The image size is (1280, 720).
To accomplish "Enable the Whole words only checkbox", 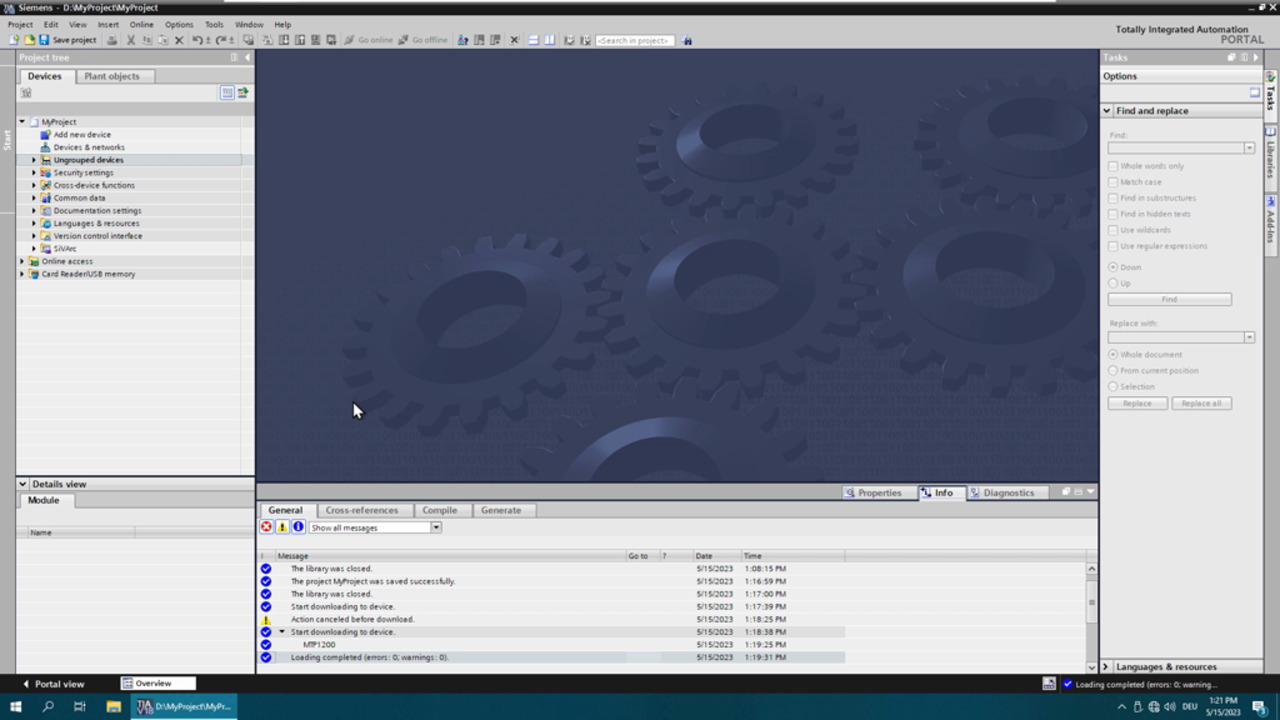I will (x=1113, y=166).
